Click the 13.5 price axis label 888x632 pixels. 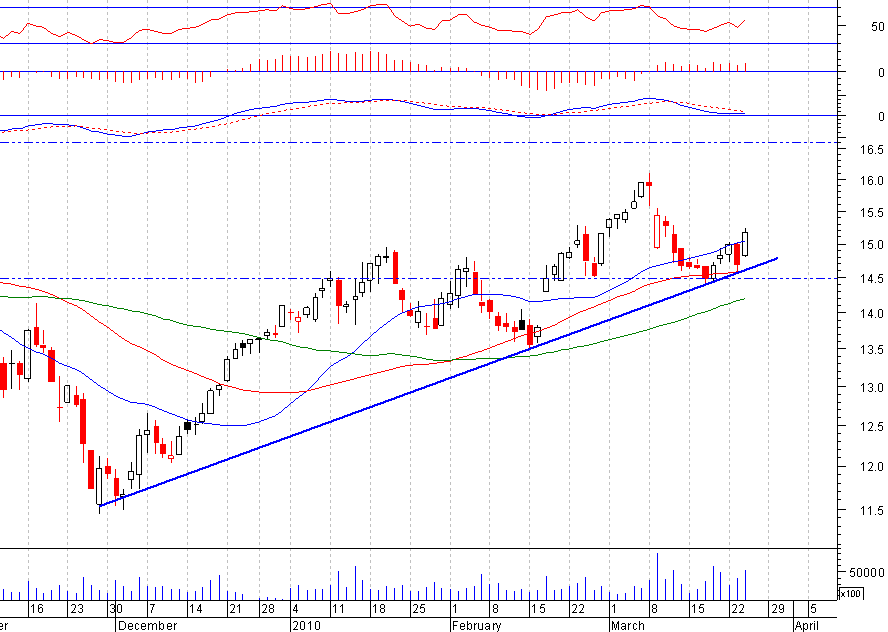coord(872,350)
